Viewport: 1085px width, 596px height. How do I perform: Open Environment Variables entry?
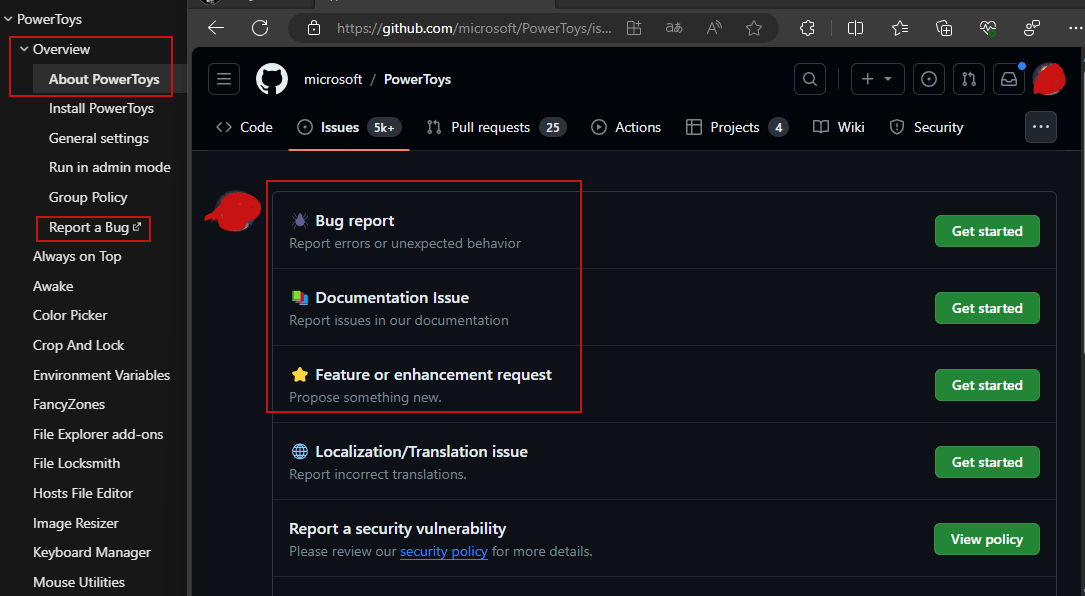(101, 375)
